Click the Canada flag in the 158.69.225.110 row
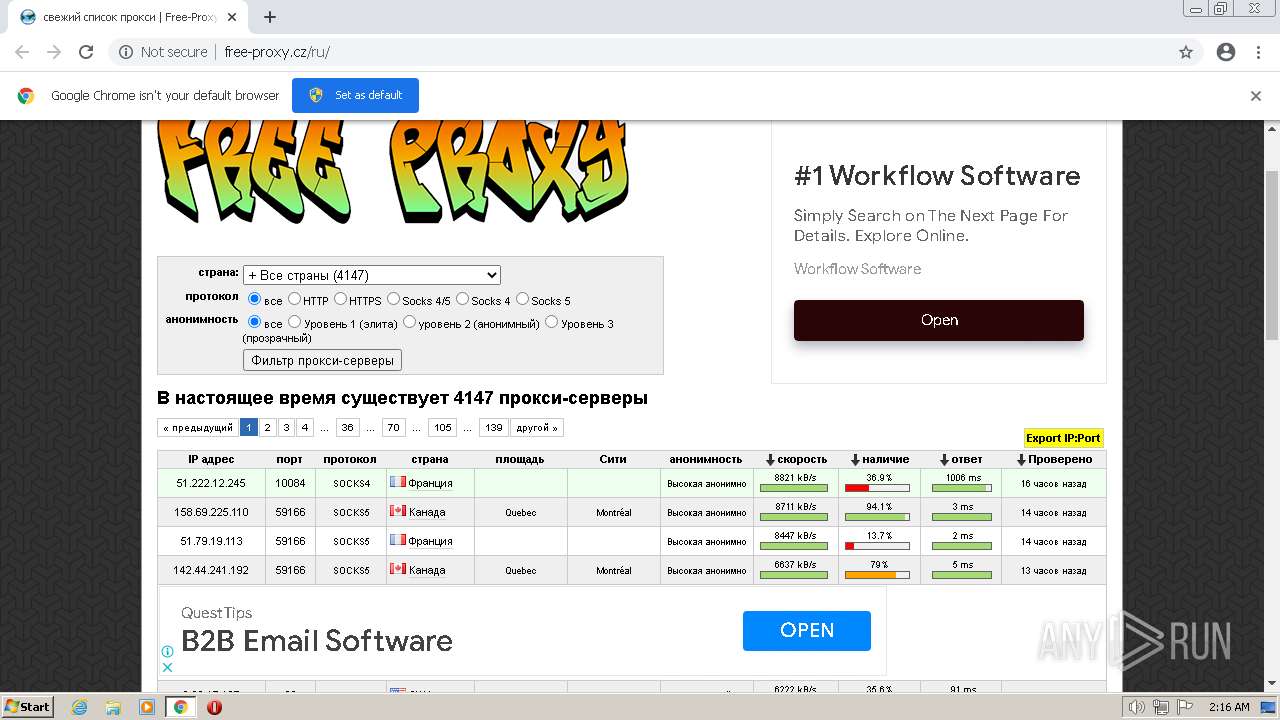Screen dimensions: 1280x720 click(397, 511)
